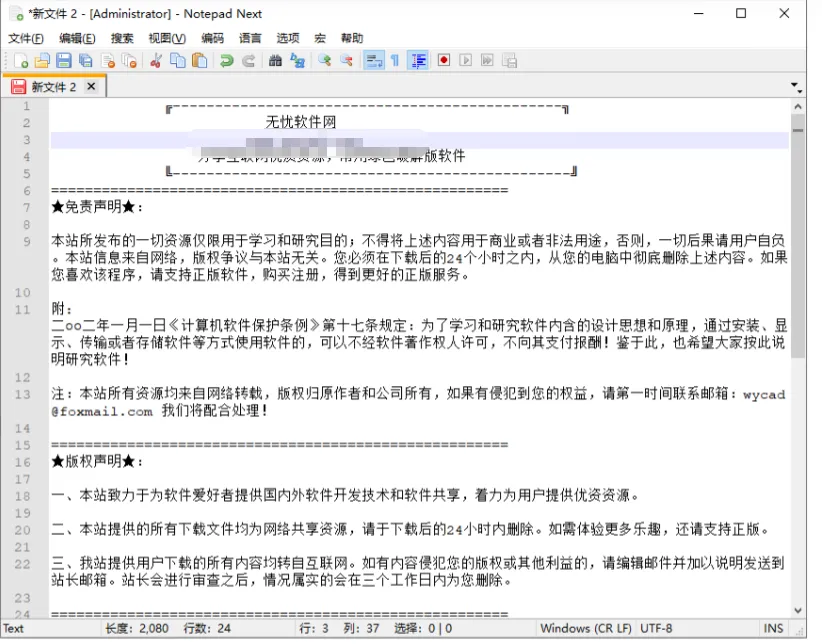
Task: Click the INS indicator in the status bar
Action: click(773, 628)
